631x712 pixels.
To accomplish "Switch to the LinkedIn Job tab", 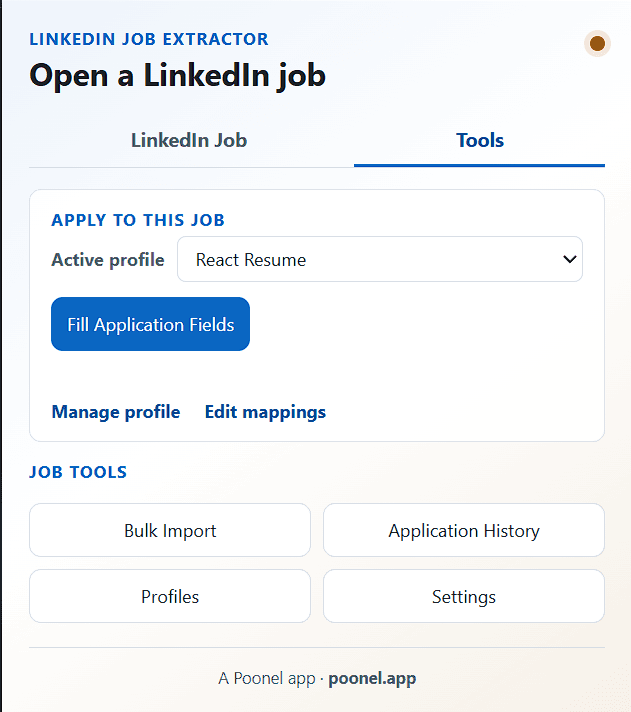I will [x=189, y=140].
